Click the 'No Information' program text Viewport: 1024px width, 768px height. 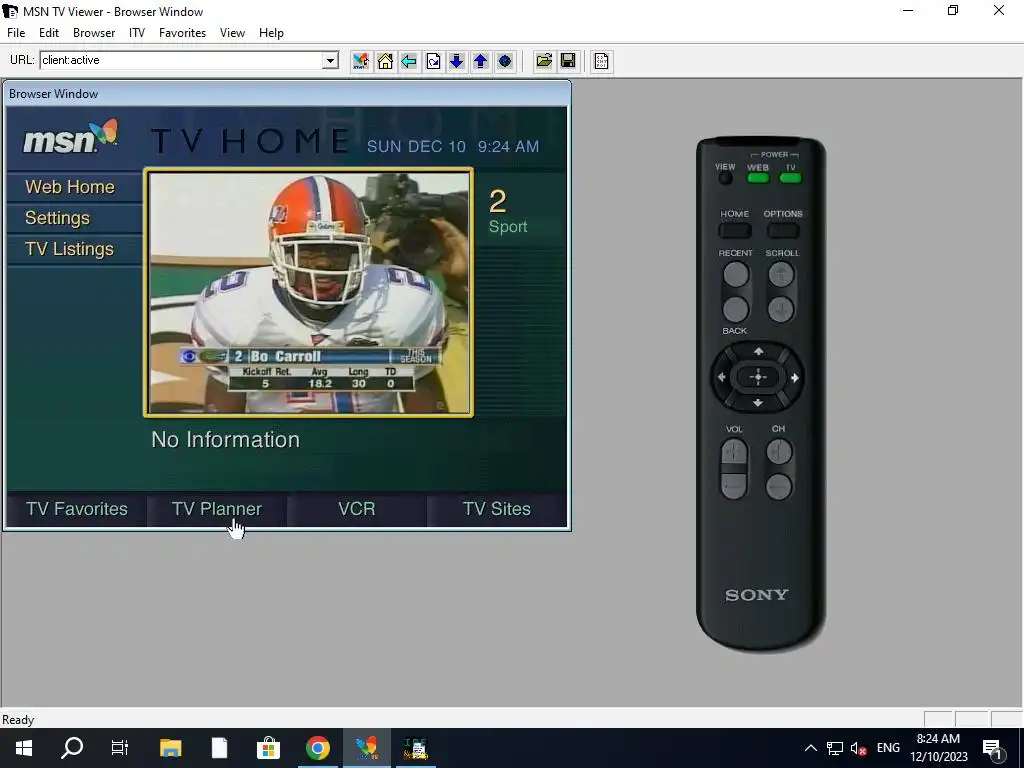(x=225, y=440)
